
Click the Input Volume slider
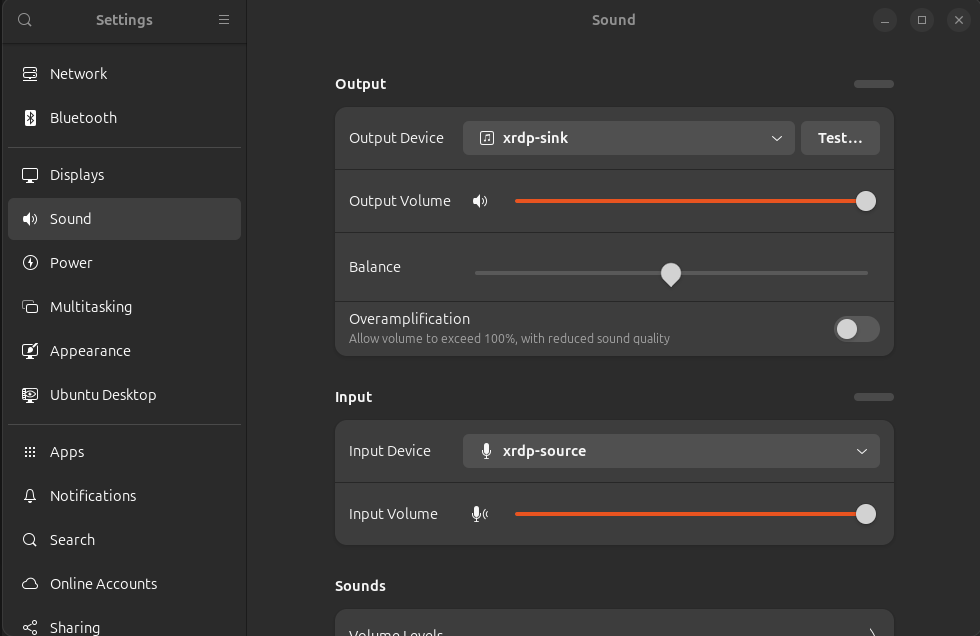695,514
